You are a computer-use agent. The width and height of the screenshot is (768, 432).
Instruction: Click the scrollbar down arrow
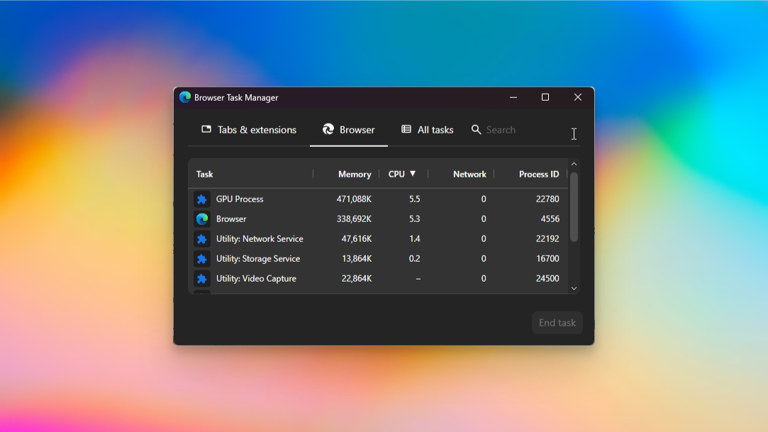click(x=574, y=288)
